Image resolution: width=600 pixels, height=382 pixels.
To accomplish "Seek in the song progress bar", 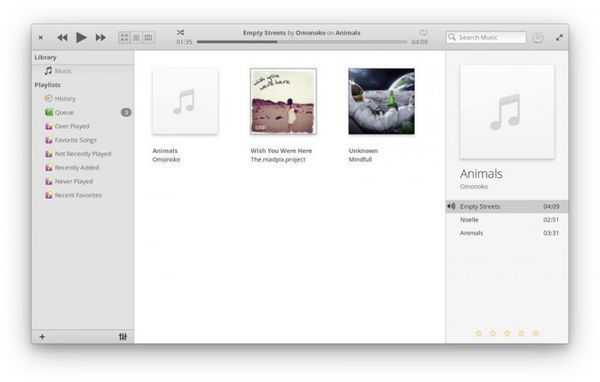I will (x=302, y=42).
